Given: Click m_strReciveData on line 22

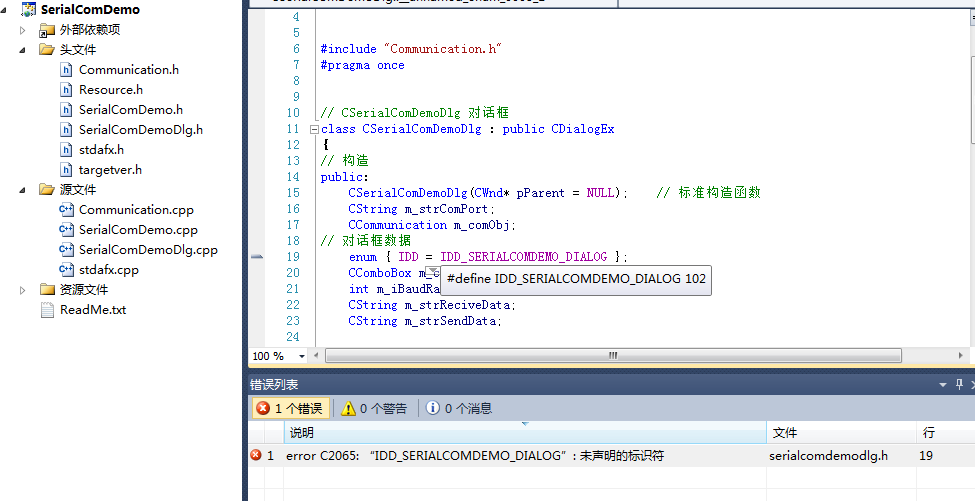Looking at the screenshot, I should [457, 305].
